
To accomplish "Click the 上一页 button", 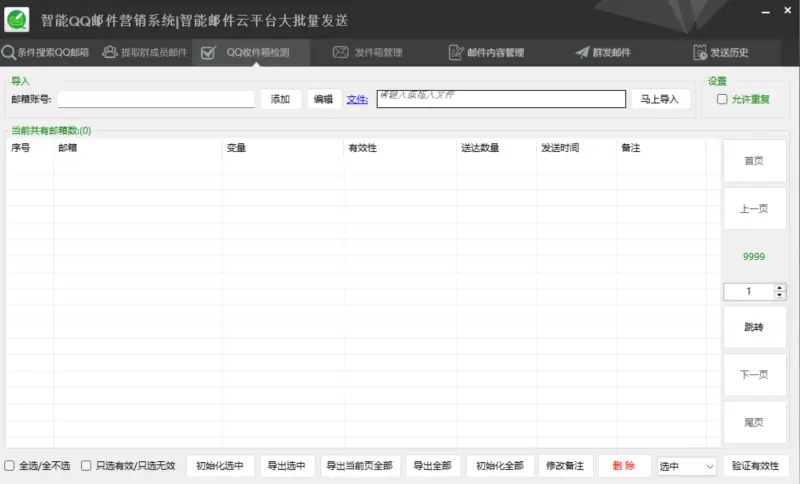I will (x=754, y=209).
